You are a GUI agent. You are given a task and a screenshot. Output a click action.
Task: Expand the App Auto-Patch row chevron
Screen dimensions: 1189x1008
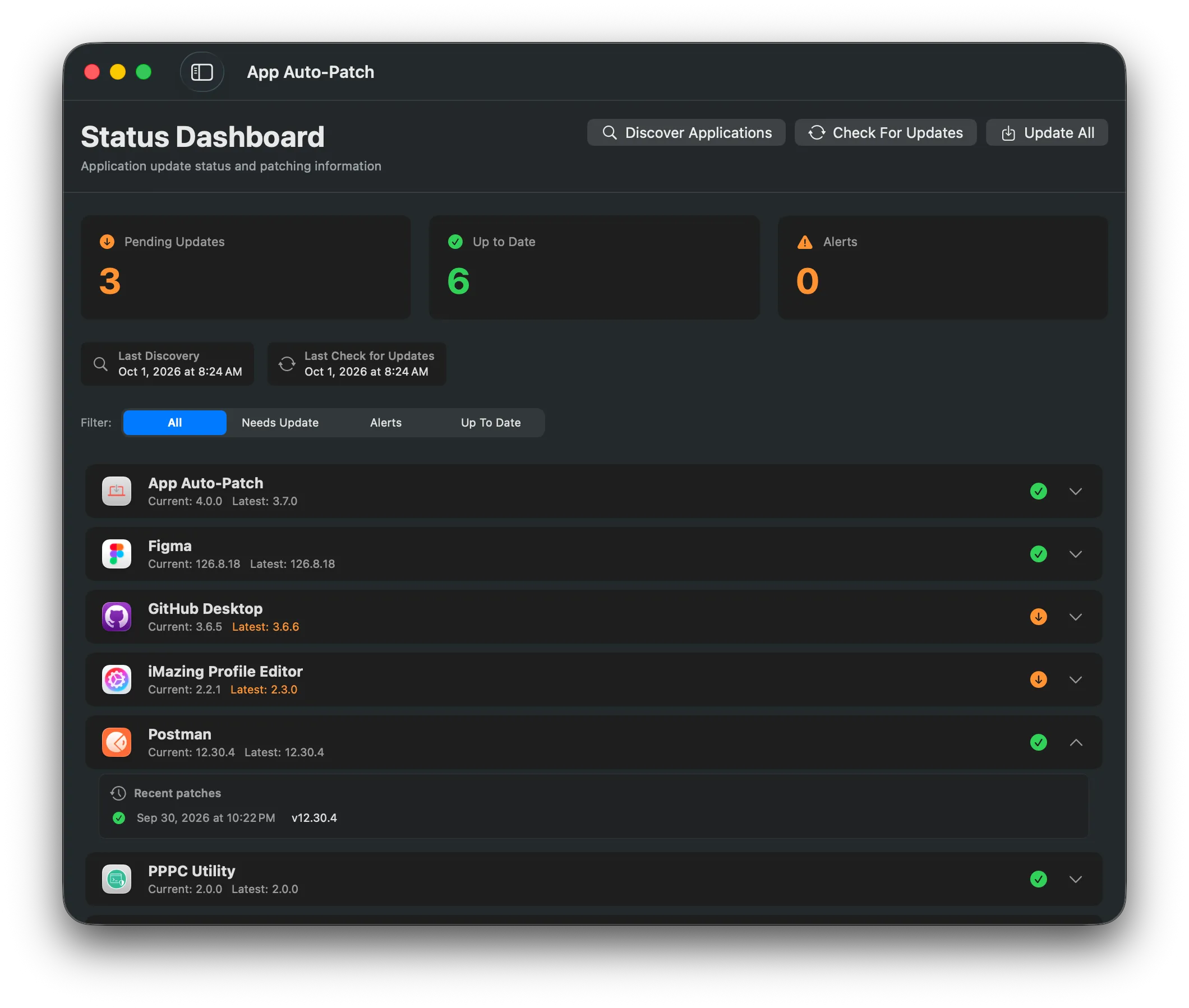(1076, 492)
